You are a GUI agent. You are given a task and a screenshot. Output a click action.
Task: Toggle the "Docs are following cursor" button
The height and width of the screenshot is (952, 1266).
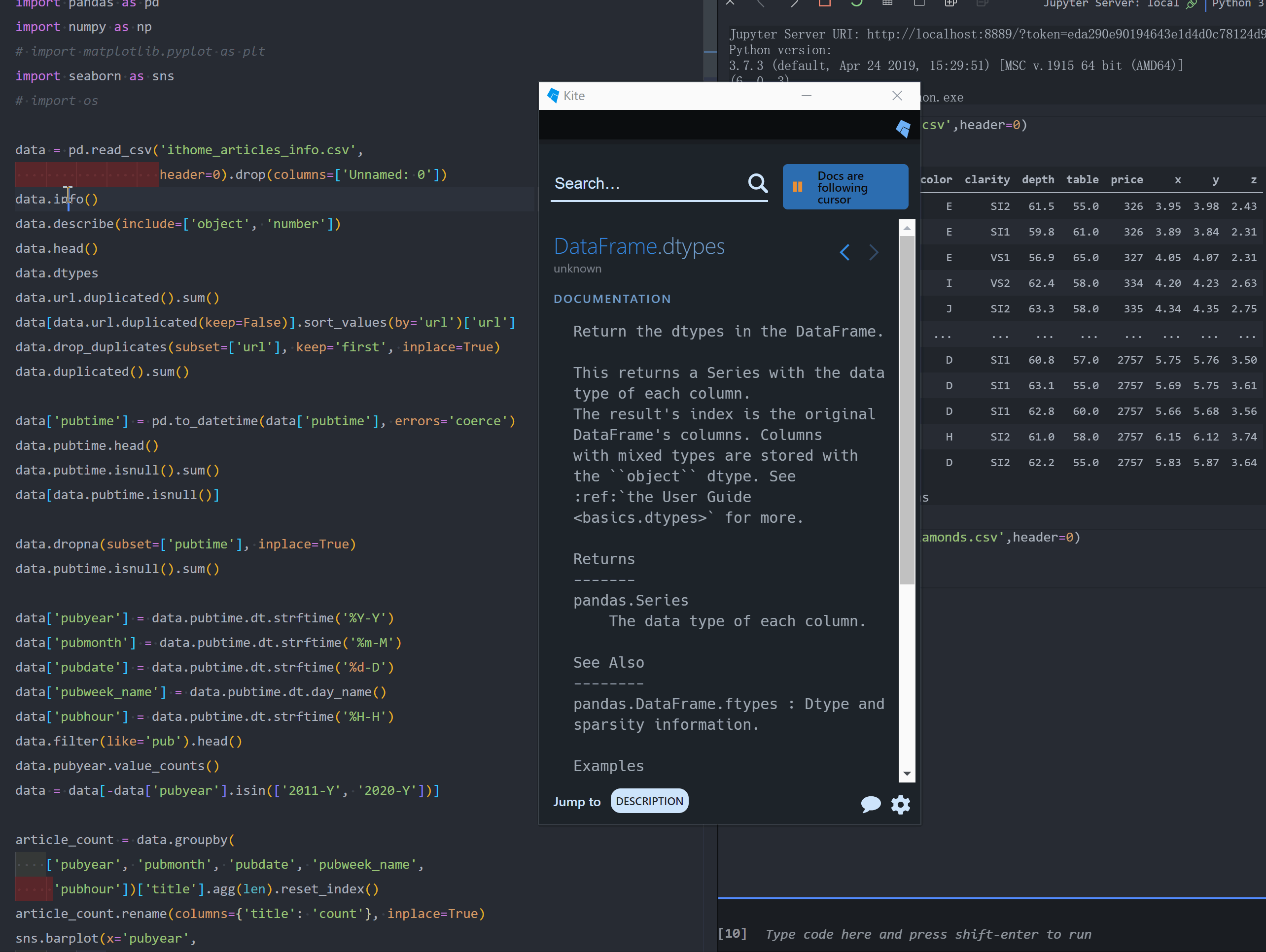pyautogui.click(x=845, y=187)
